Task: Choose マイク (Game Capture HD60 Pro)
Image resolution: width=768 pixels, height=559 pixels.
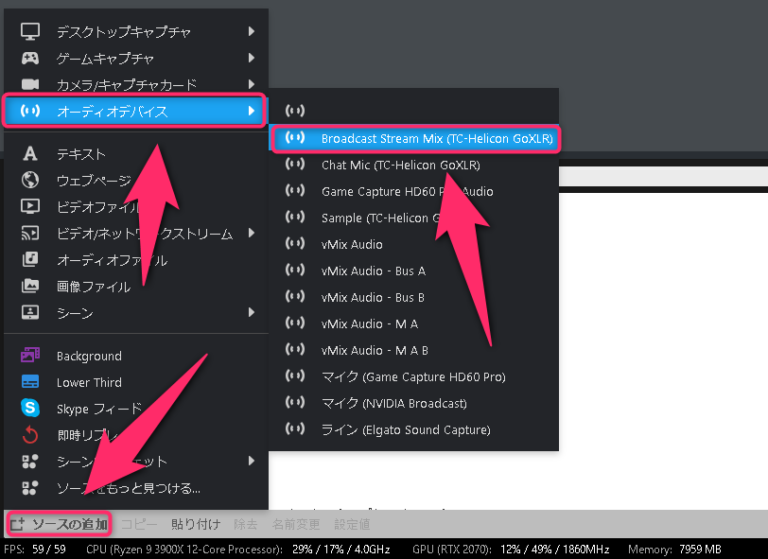Action: (x=414, y=377)
